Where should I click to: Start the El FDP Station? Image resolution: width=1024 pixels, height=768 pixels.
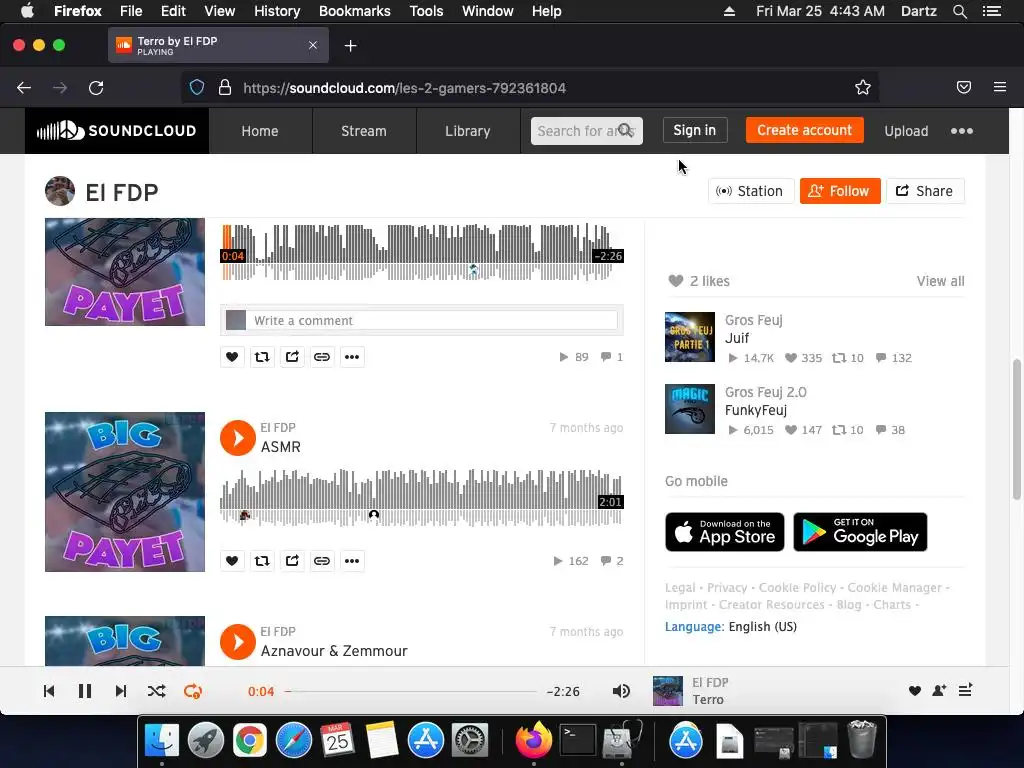[x=751, y=191]
